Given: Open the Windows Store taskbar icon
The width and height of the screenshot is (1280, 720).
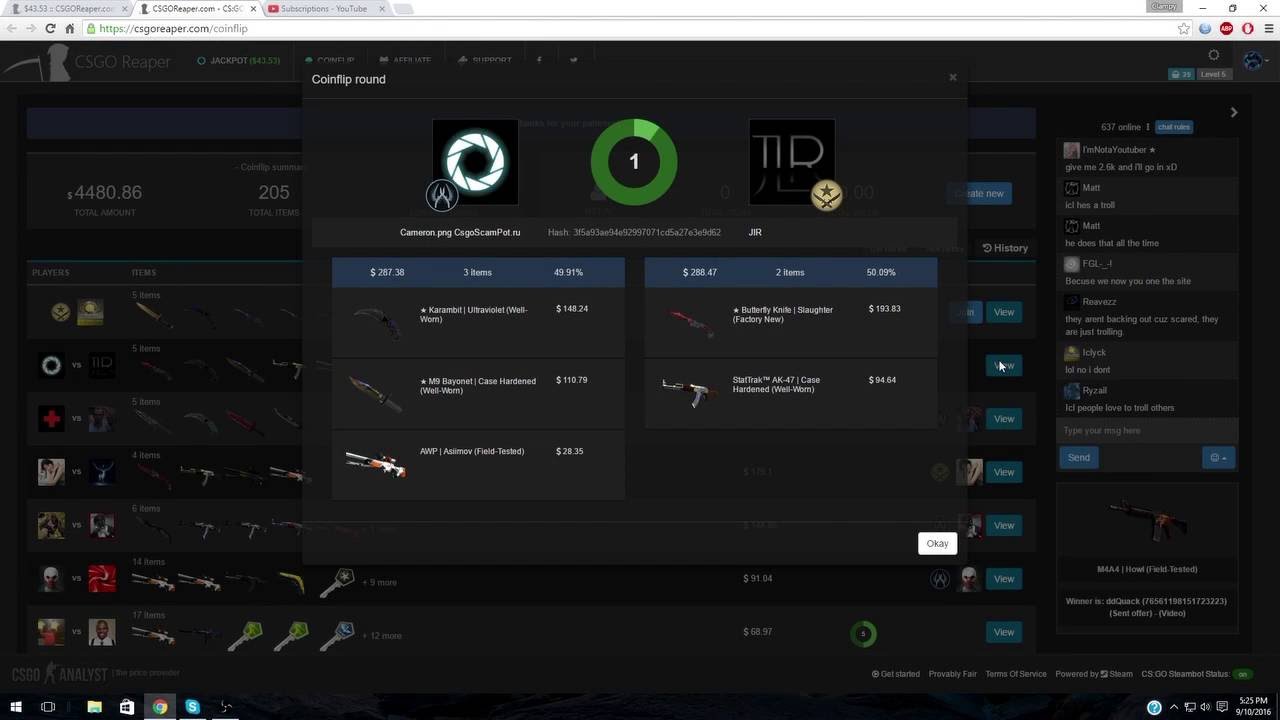Looking at the screenshot, I should coord(127,707).
